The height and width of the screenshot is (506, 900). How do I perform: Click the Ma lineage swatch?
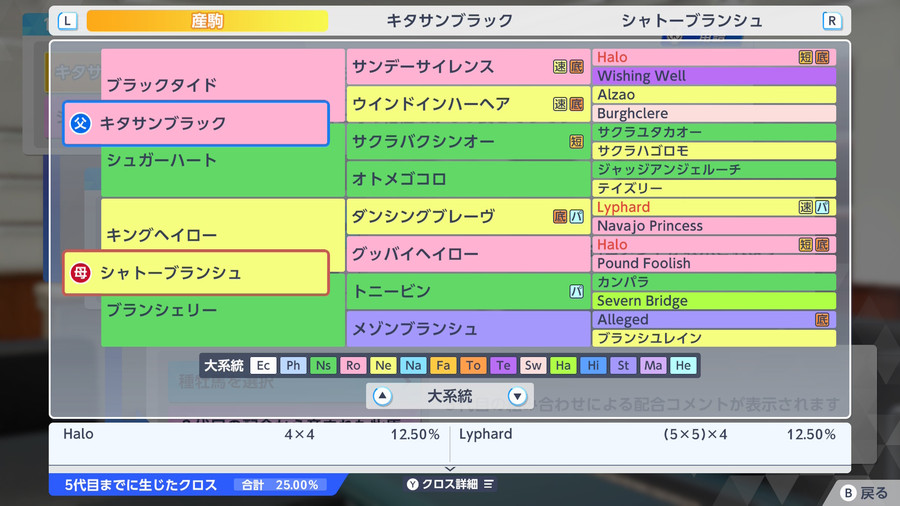(653, 365)
